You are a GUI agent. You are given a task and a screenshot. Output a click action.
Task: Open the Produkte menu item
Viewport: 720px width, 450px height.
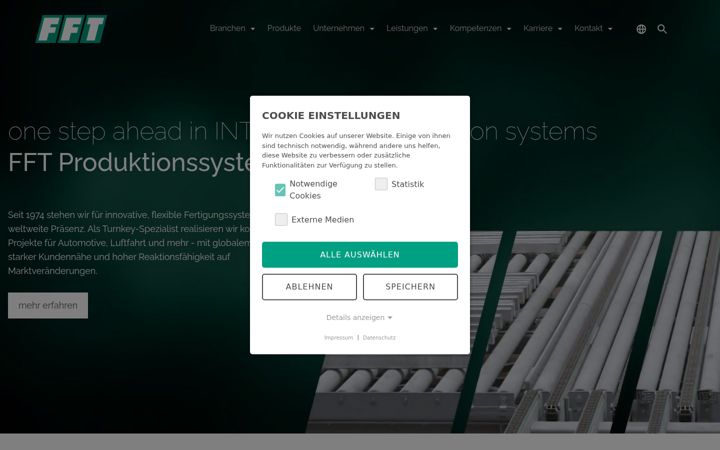coord(284,28)
